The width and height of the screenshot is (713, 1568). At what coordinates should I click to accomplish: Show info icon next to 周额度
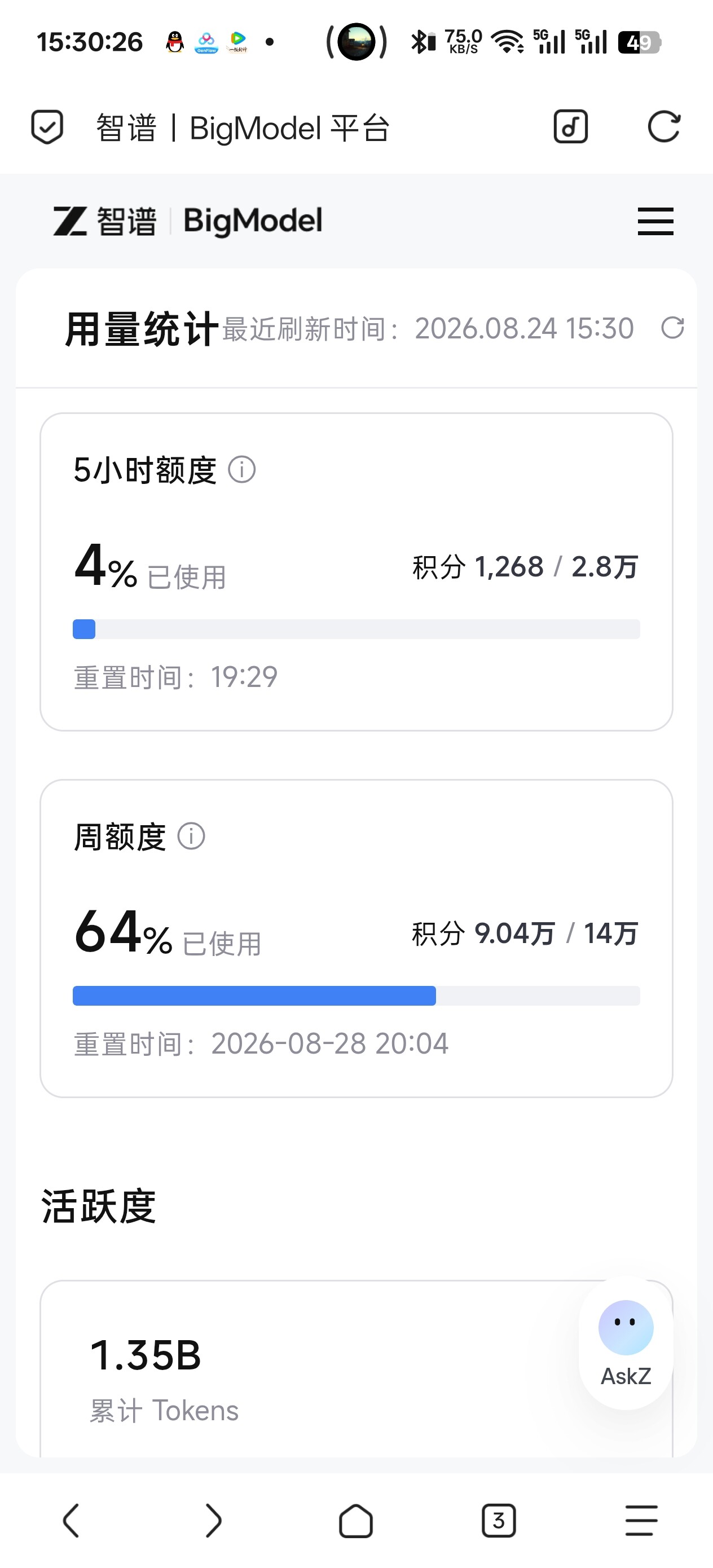point(191,836)
